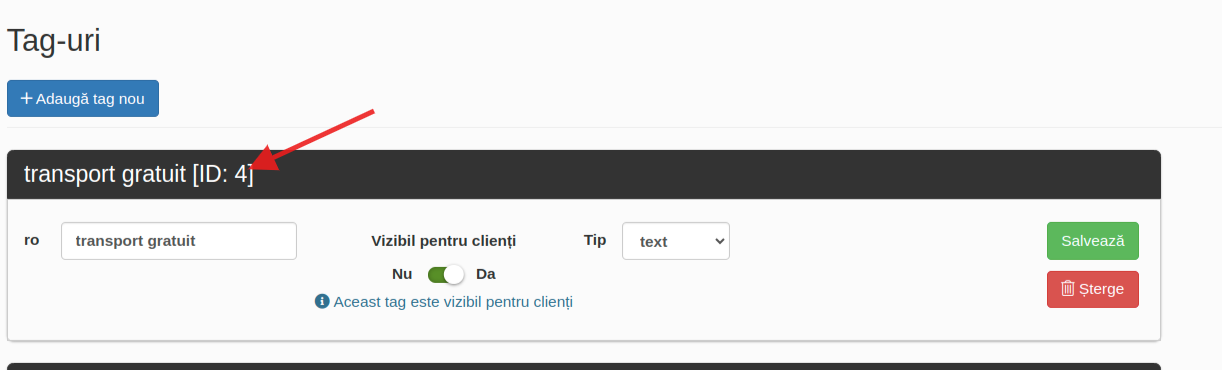Viewport: 1222px width, 370px height.
Task: Focus the ro field containing transport gratuit
Action: pos(179,241)
